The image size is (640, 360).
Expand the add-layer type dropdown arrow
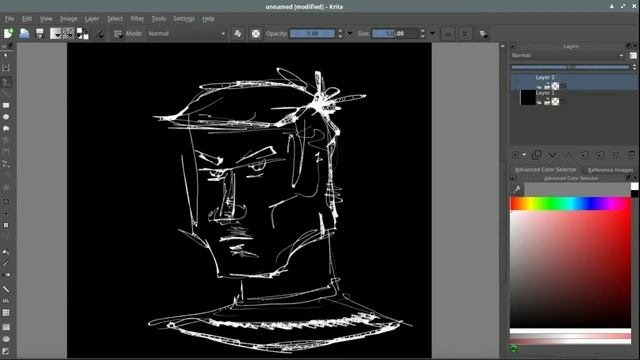524,155
